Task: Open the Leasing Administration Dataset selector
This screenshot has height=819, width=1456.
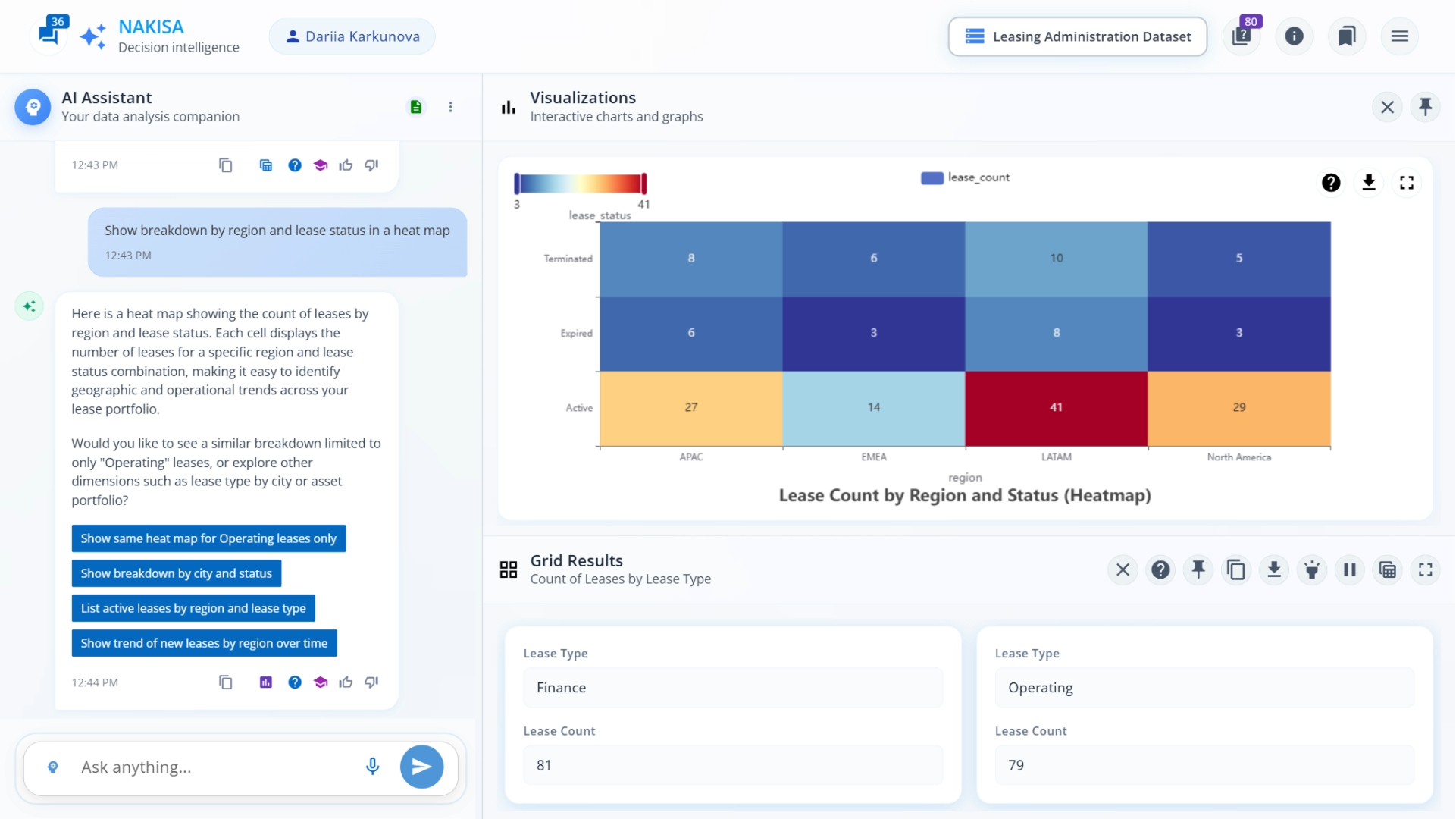Action: [1077, 36]
